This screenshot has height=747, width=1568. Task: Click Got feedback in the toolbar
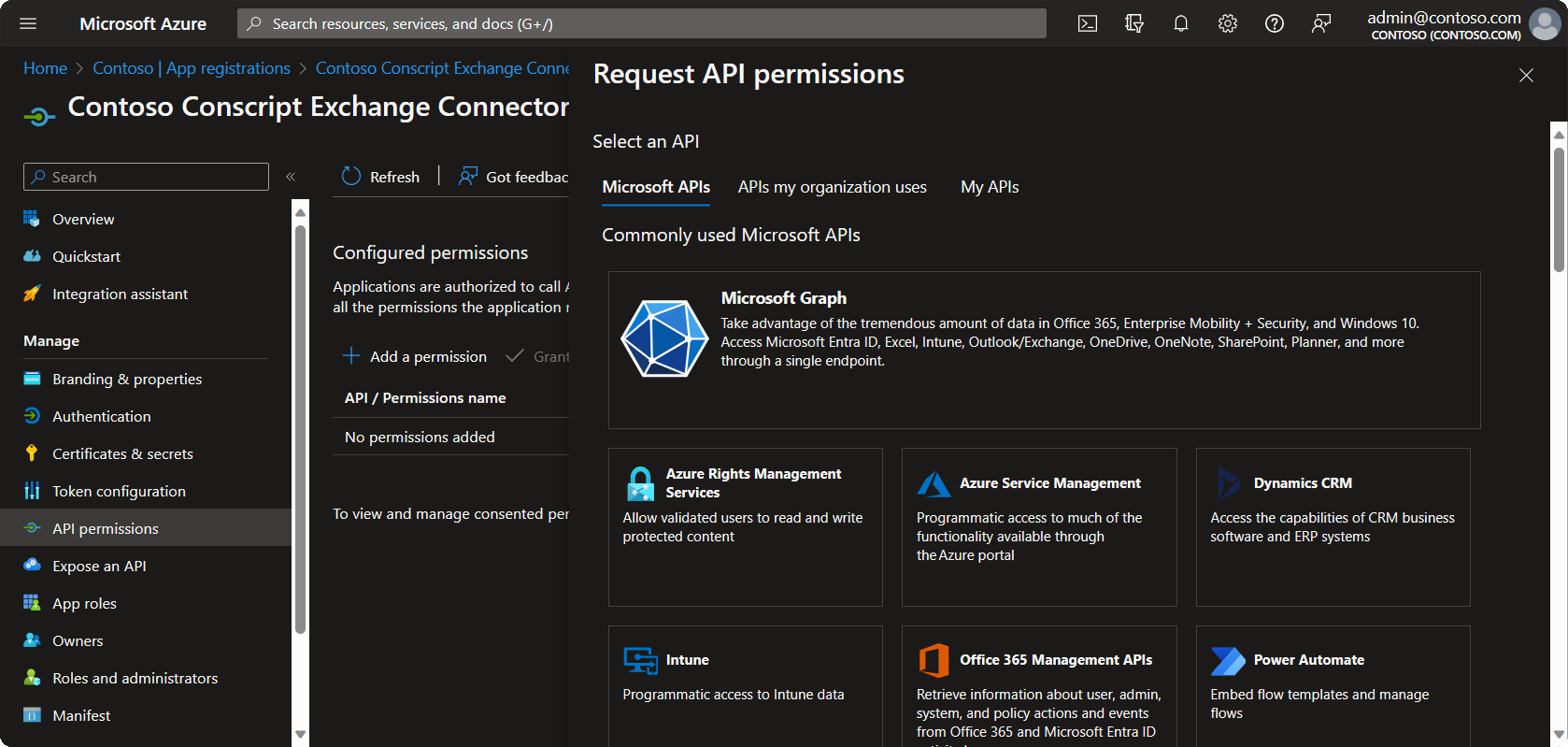[513, 177]
